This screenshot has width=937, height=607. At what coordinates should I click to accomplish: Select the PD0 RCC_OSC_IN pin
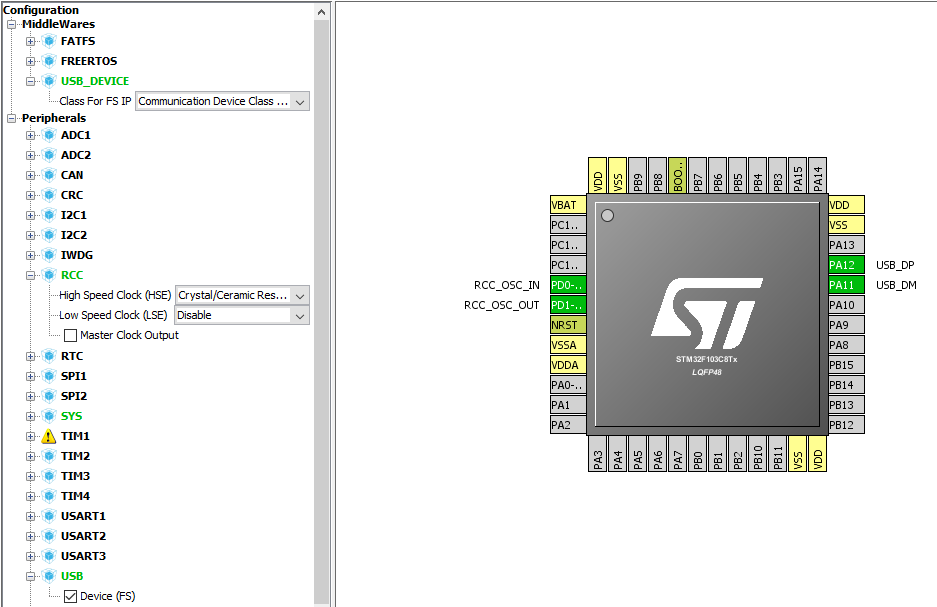(568, 285)
